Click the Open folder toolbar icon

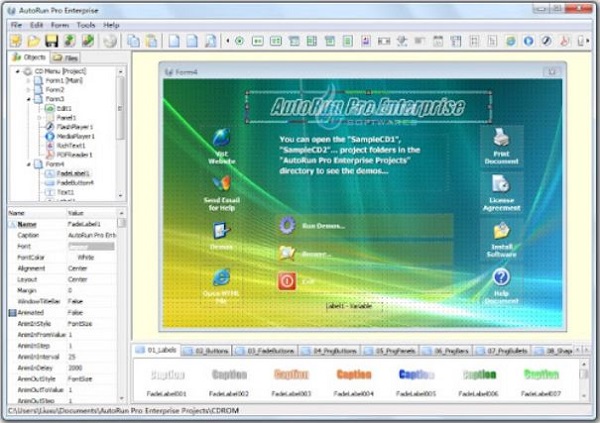click(34, 41)
